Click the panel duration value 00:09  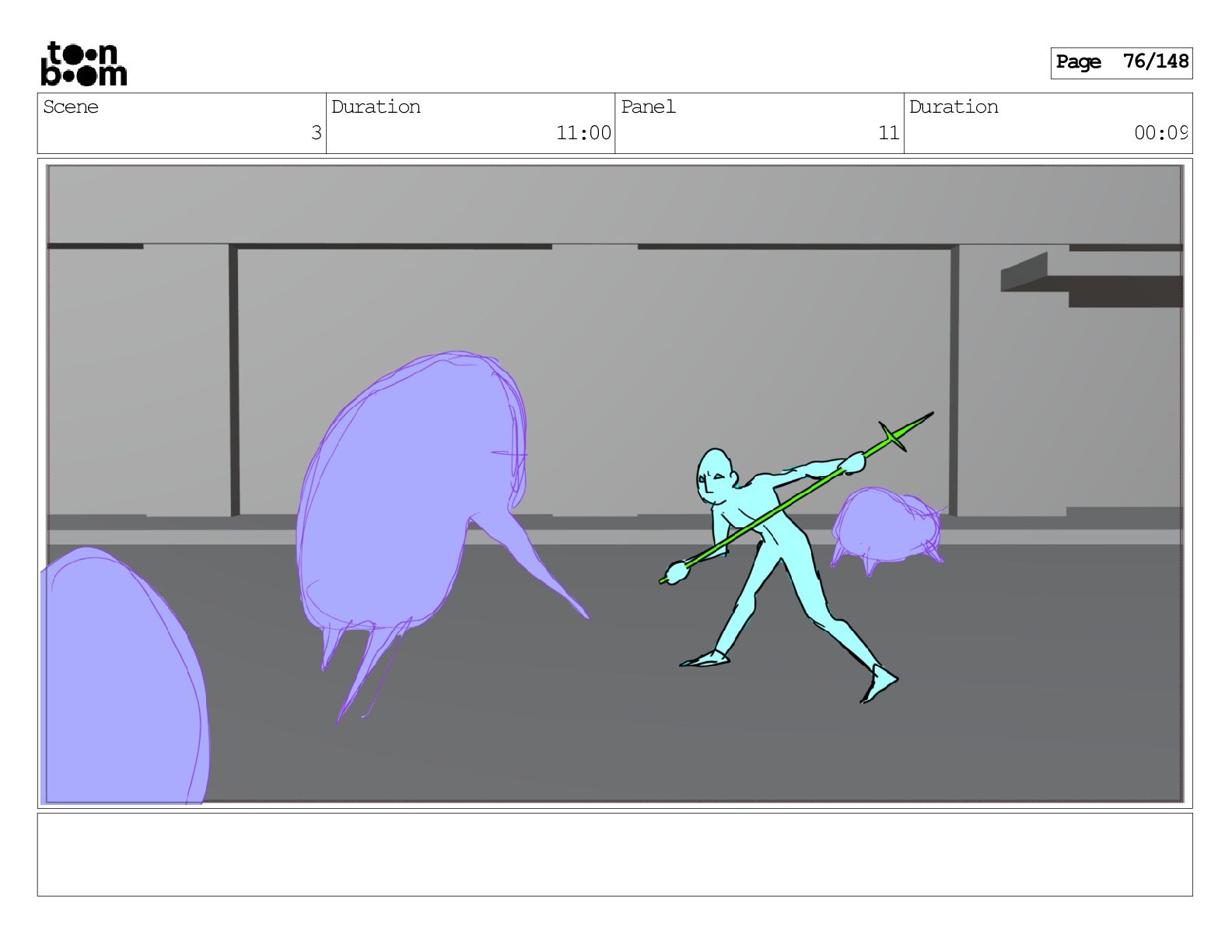(1160, 133)
